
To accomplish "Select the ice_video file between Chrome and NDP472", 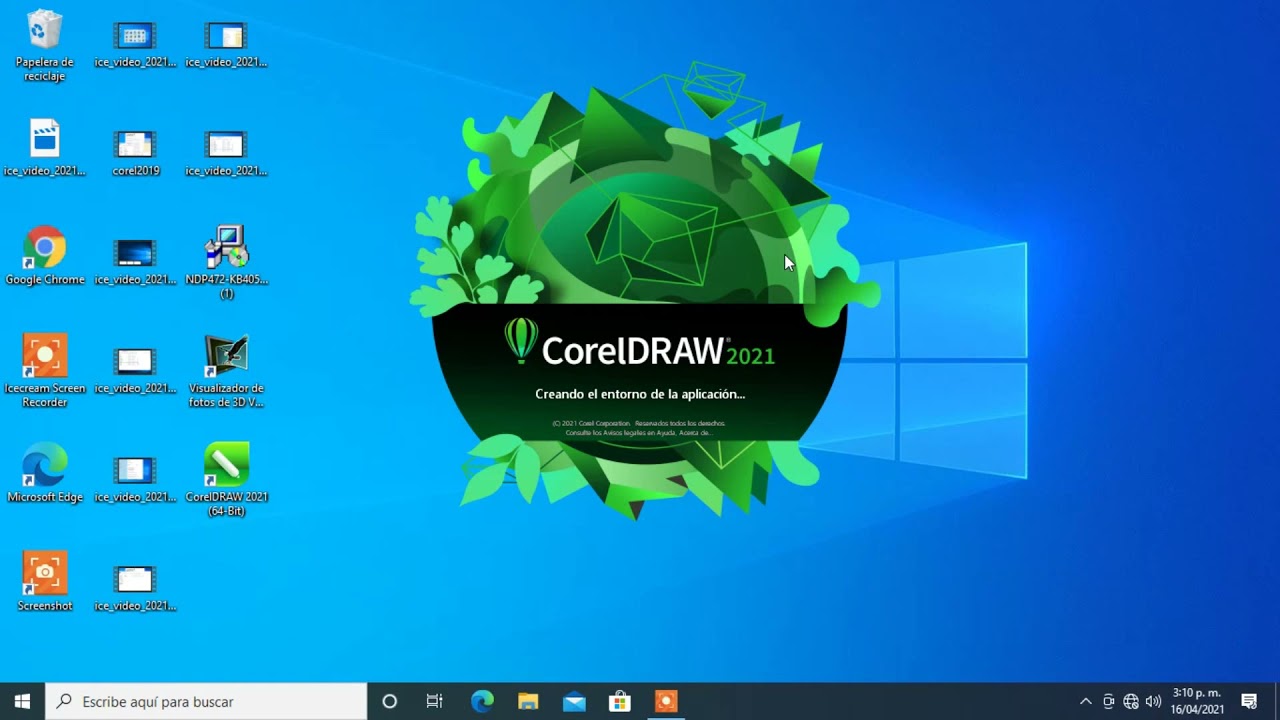I will coord(135,262).
